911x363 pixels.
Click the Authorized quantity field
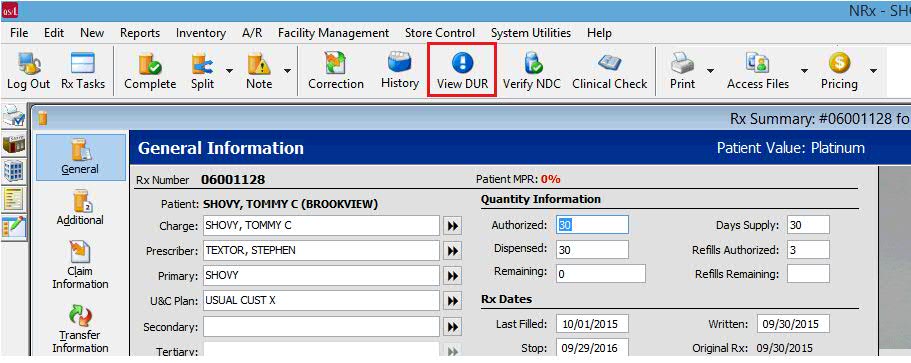(592, 225)
